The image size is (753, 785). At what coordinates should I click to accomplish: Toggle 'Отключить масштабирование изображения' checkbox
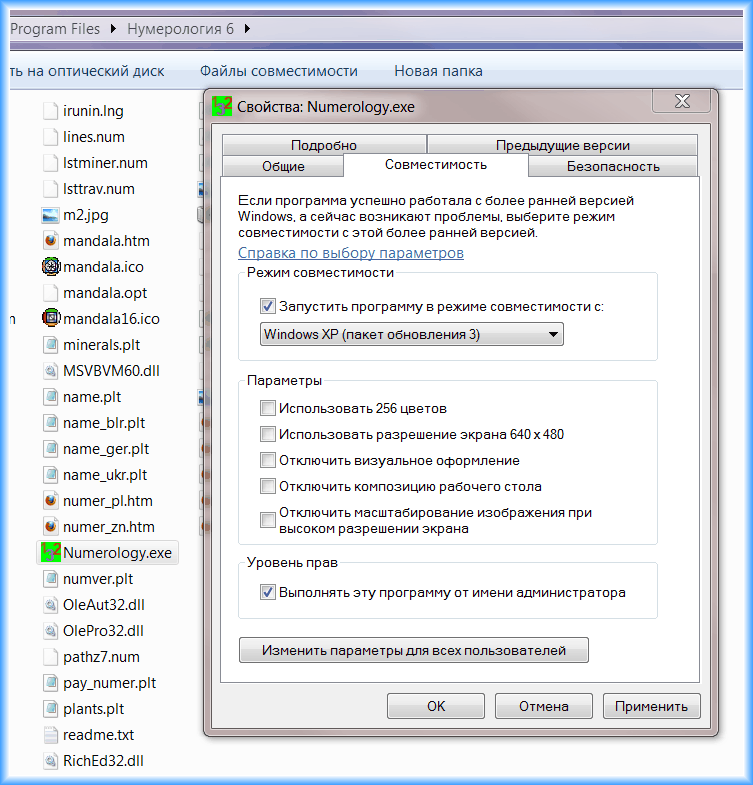point(268,520)
